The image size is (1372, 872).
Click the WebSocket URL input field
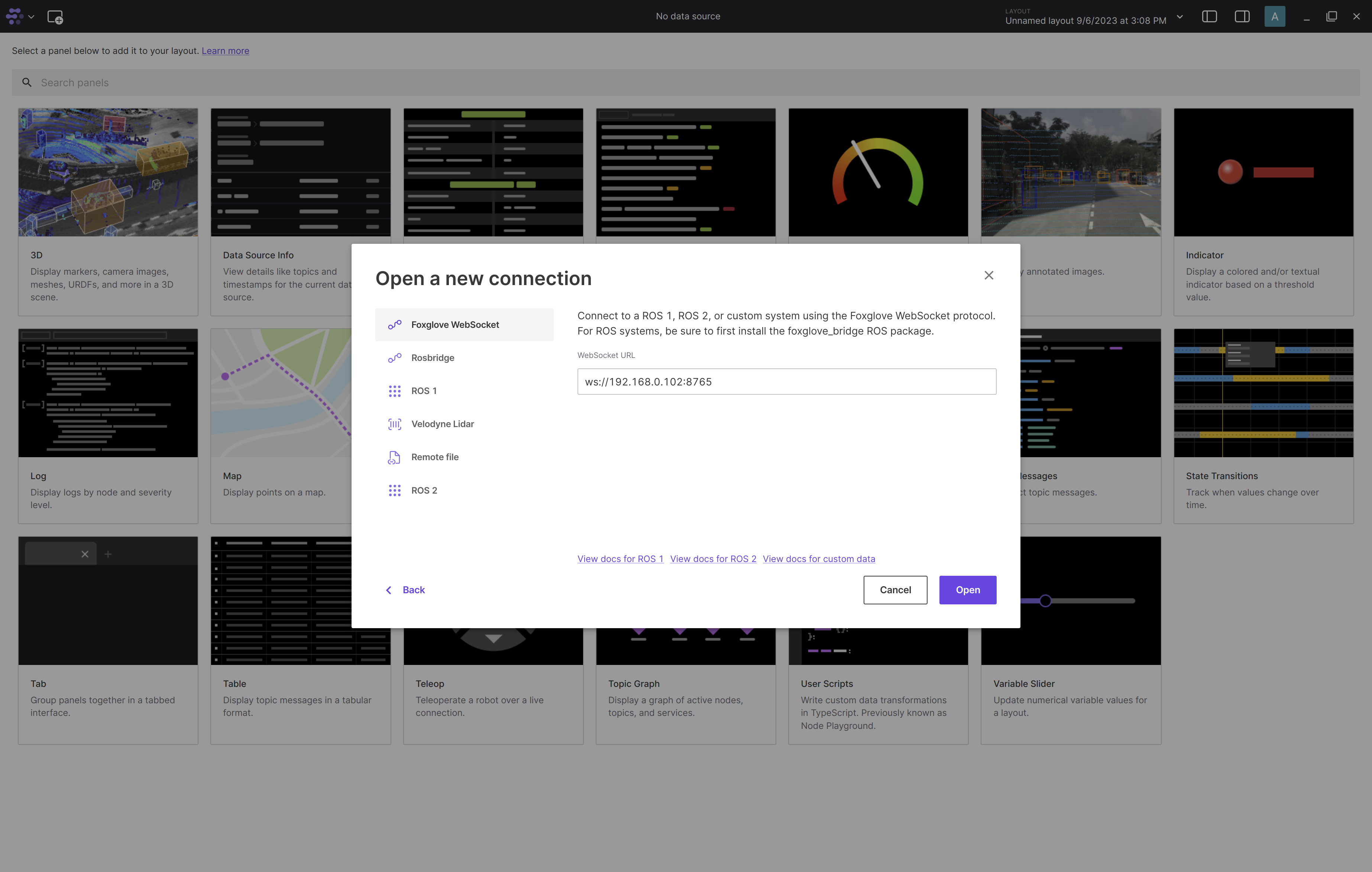tap(786, 381)
